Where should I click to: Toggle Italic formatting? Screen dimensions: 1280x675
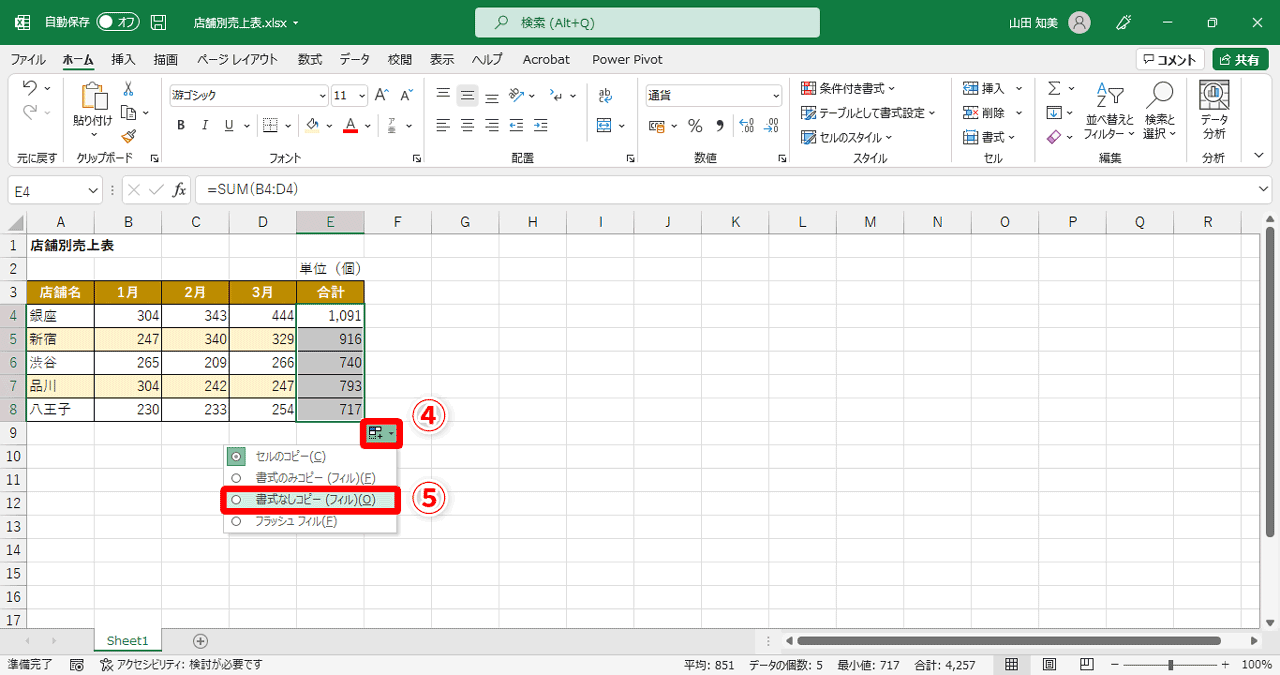[x=205, y=125]
